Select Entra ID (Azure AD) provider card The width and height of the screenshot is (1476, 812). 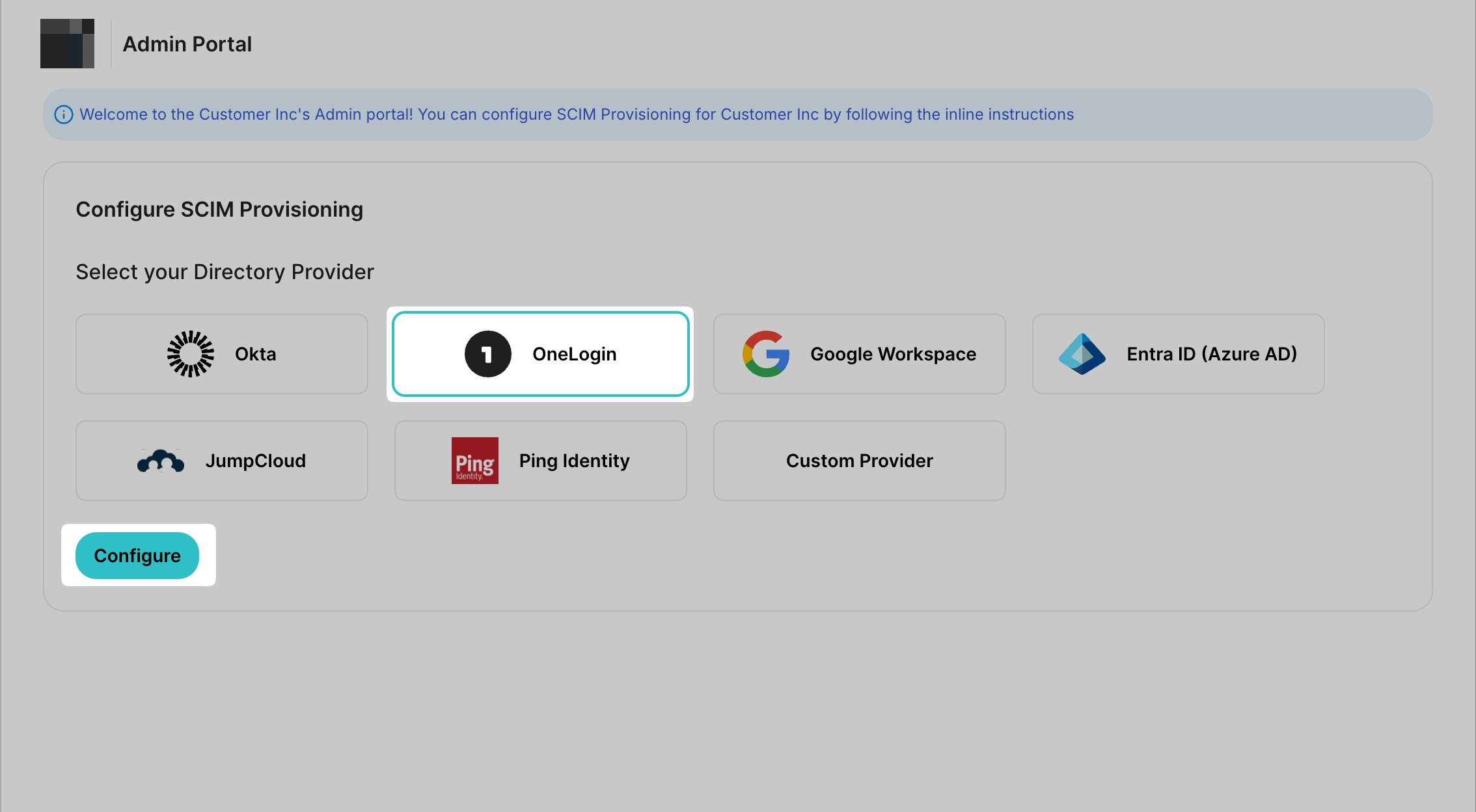click(1178, 353)
